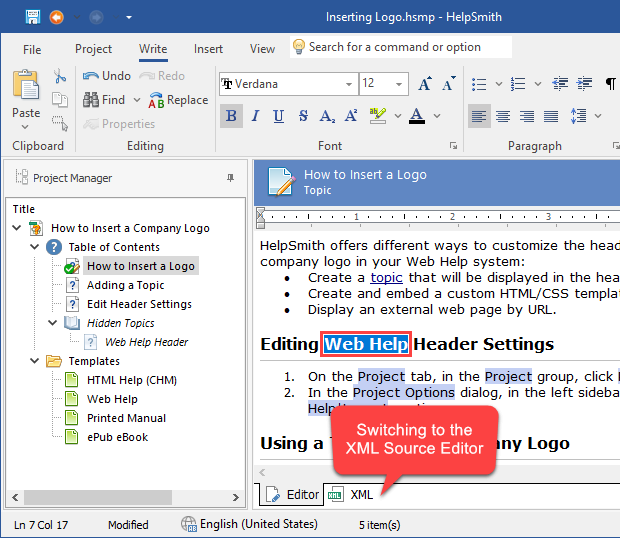Click the increase indent icon

[584, 84]
